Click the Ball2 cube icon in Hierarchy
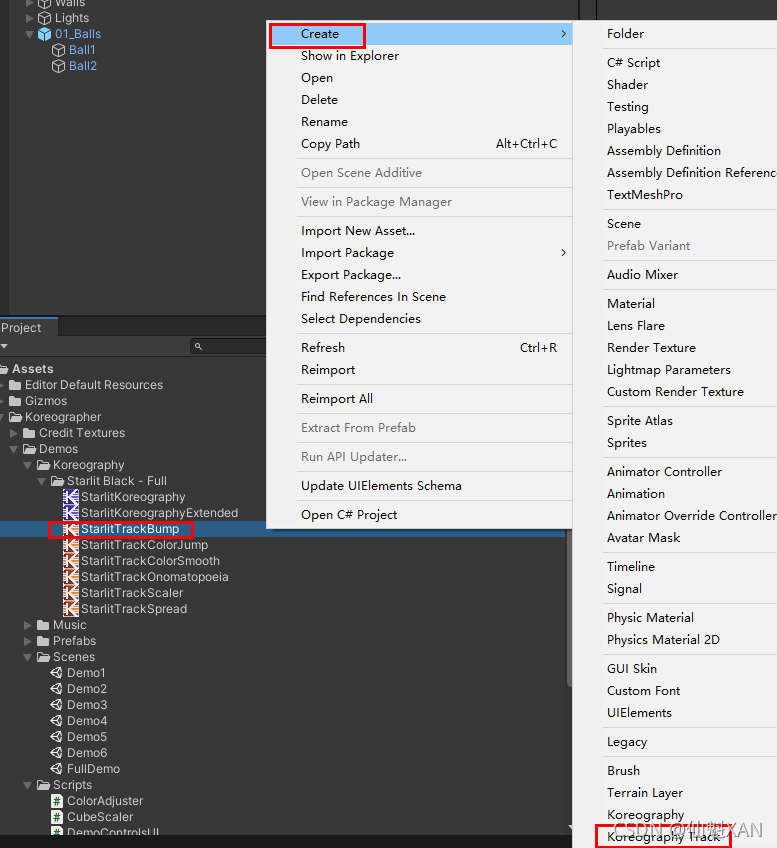 58,66
